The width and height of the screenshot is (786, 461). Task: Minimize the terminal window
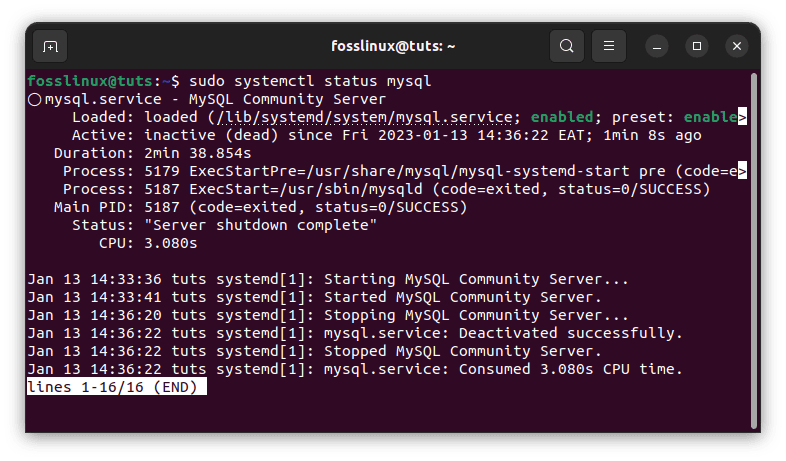tap(657, 47)
